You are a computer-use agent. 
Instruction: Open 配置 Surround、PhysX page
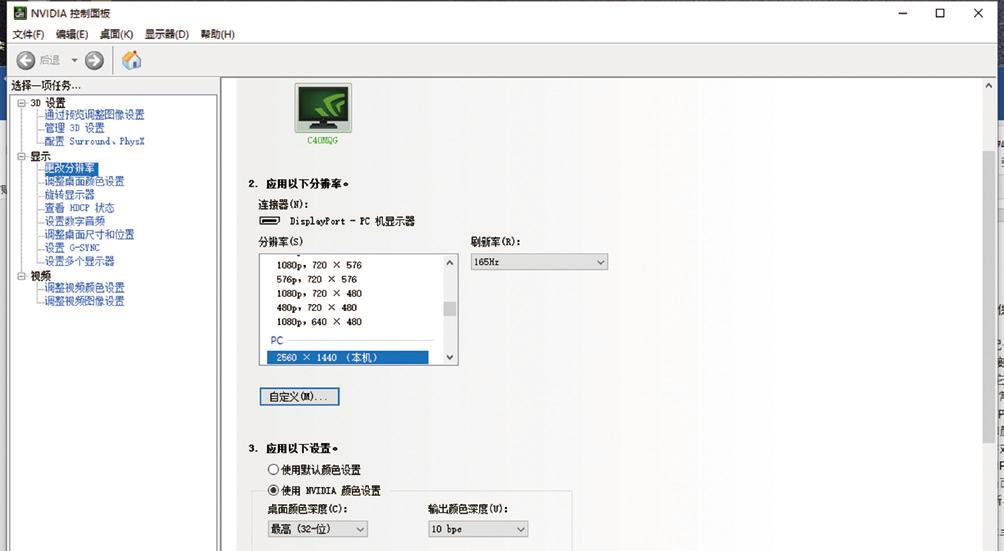coord(94,141)
